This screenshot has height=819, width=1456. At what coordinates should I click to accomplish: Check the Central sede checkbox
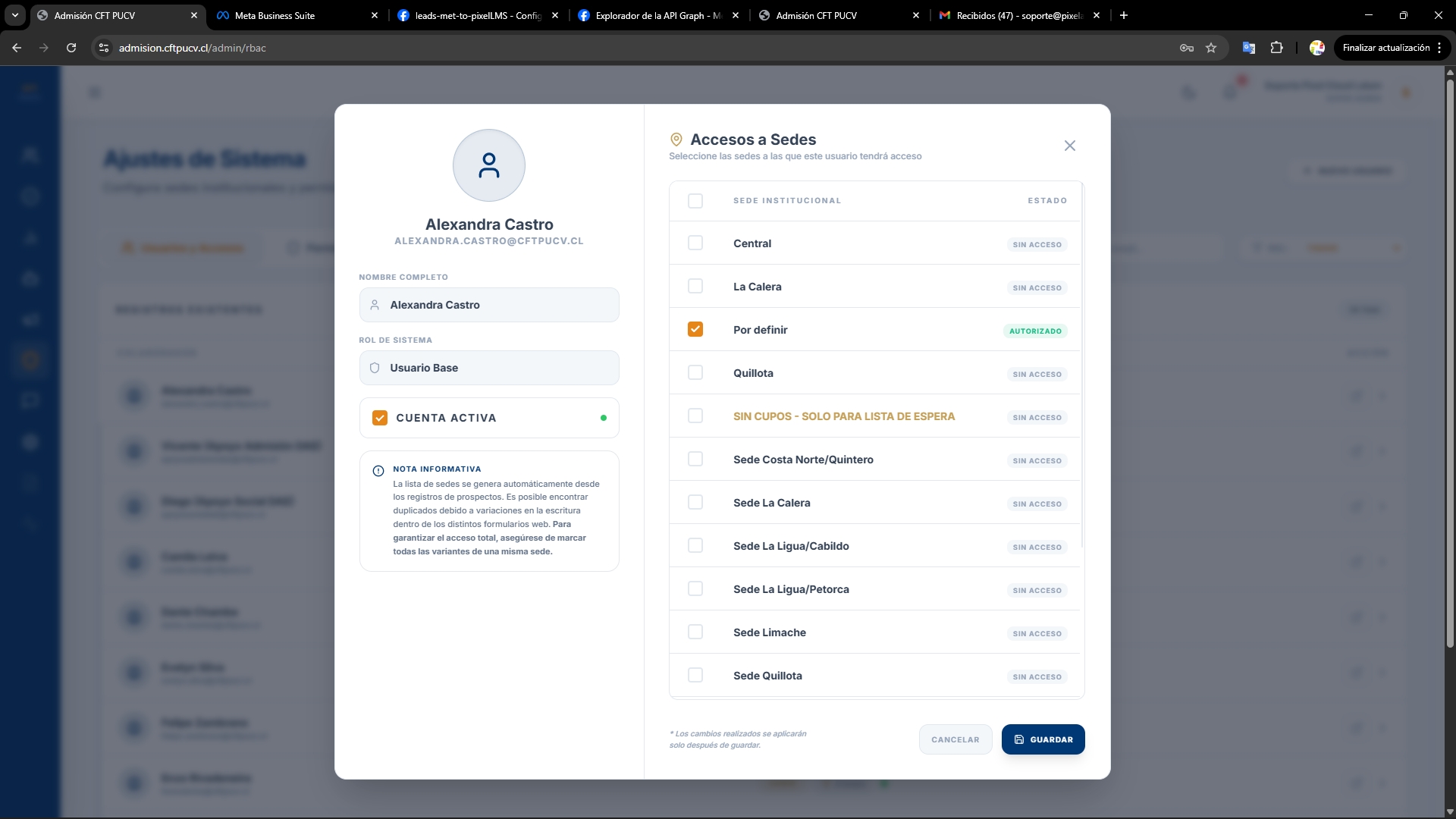pyautogui.click(x=695, y=243)
